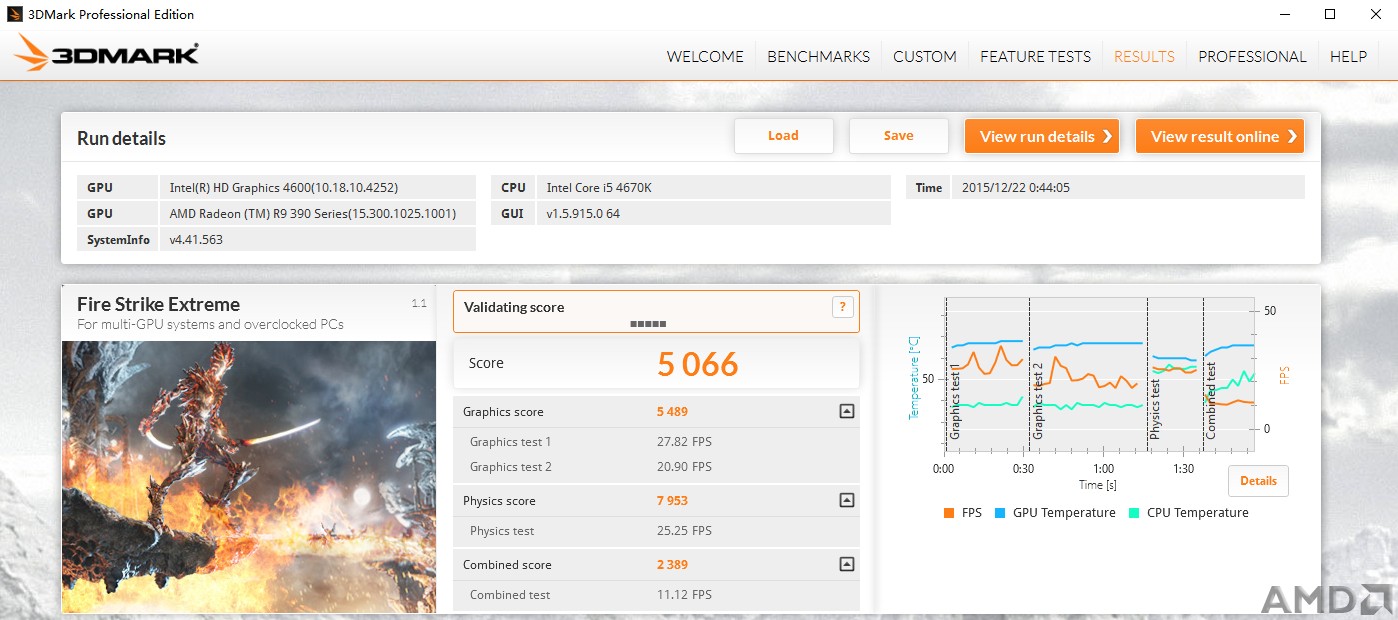The image size is (1398, 620).
Task: Switch to the BENCHMARKS tab
Action: click(x=818, y=56)
